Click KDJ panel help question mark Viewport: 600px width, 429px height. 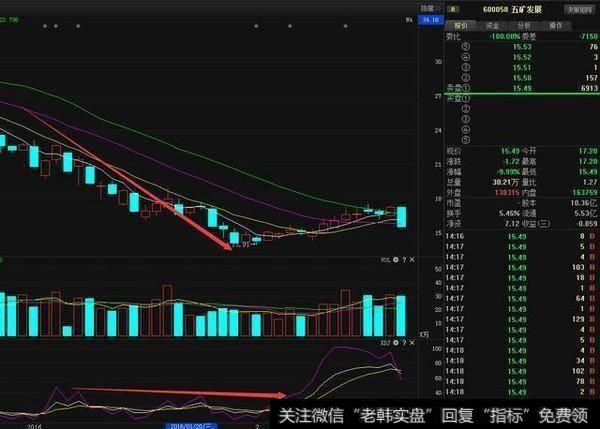[x=404, y=342]
